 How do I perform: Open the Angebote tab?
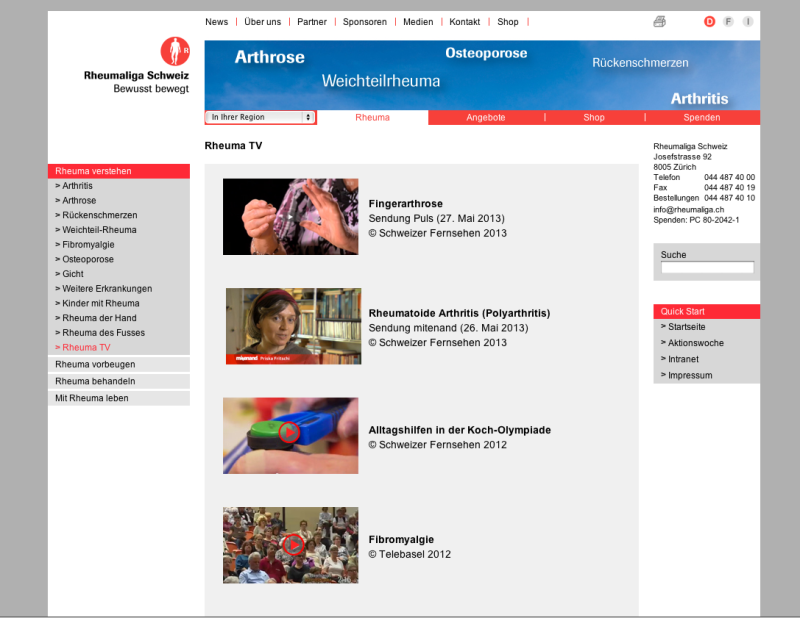(486, 117)
